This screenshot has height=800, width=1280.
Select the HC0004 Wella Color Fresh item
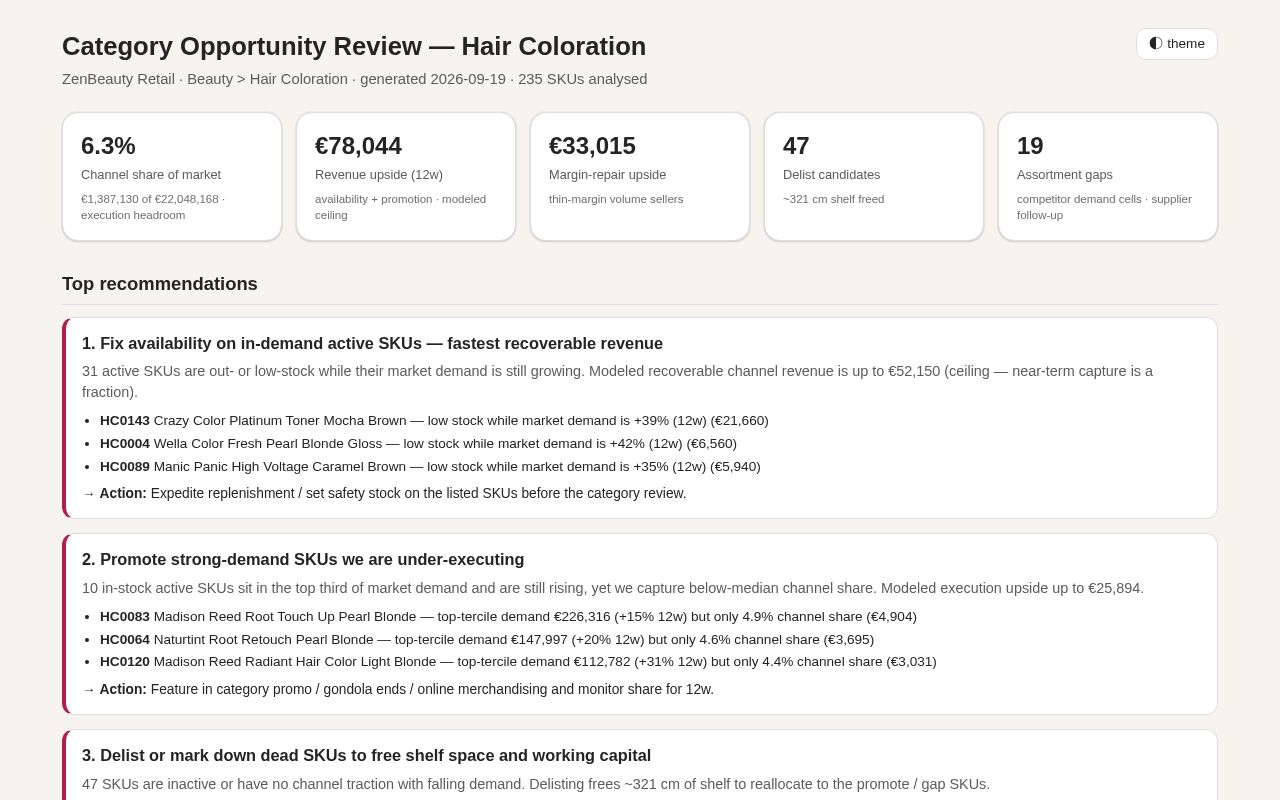(x=418, y=444)
